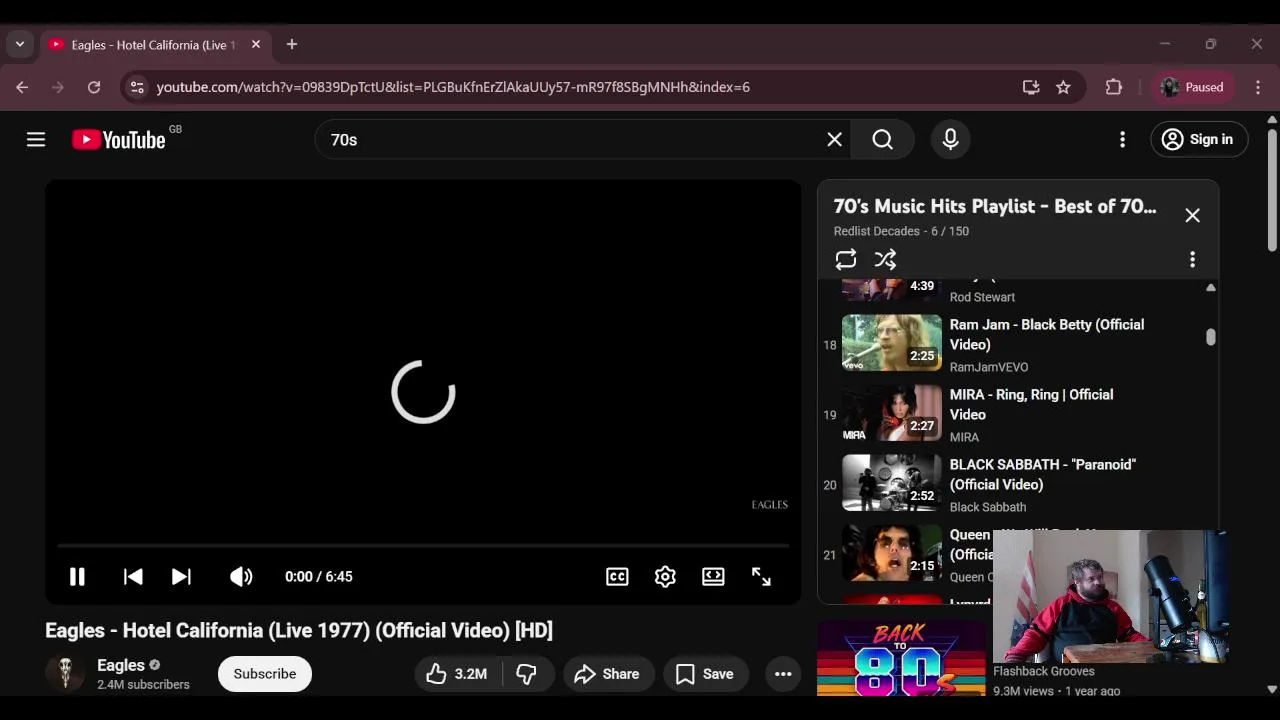Sign in to YouTube

click(1199, 140)
